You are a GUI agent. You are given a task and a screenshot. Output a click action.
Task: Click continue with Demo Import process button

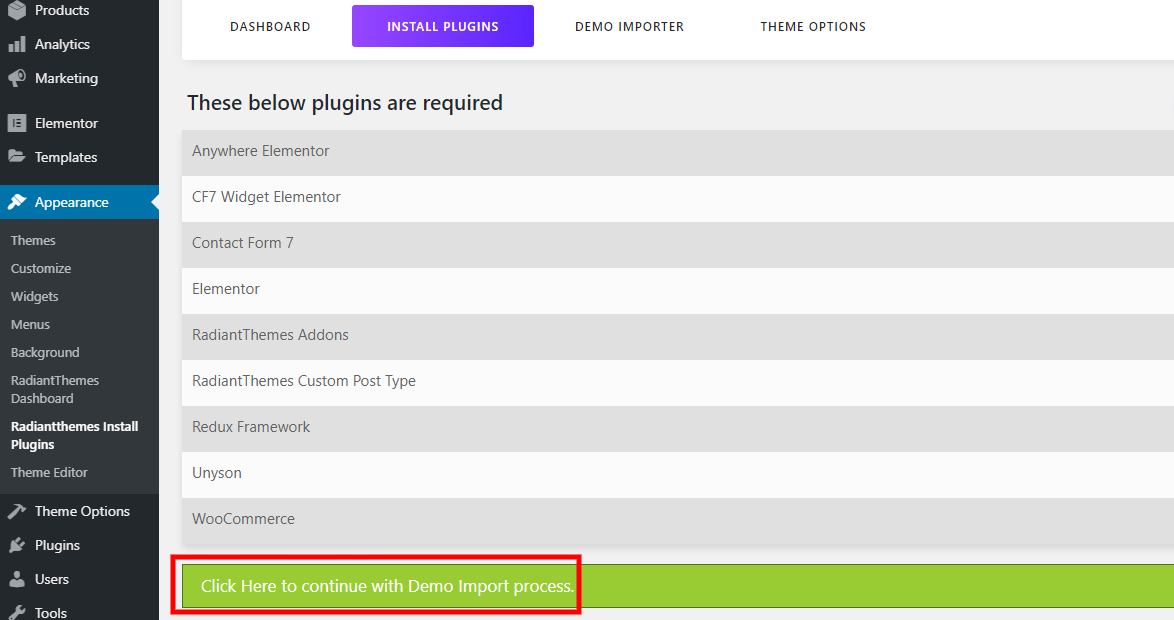[x=387, y=586]
